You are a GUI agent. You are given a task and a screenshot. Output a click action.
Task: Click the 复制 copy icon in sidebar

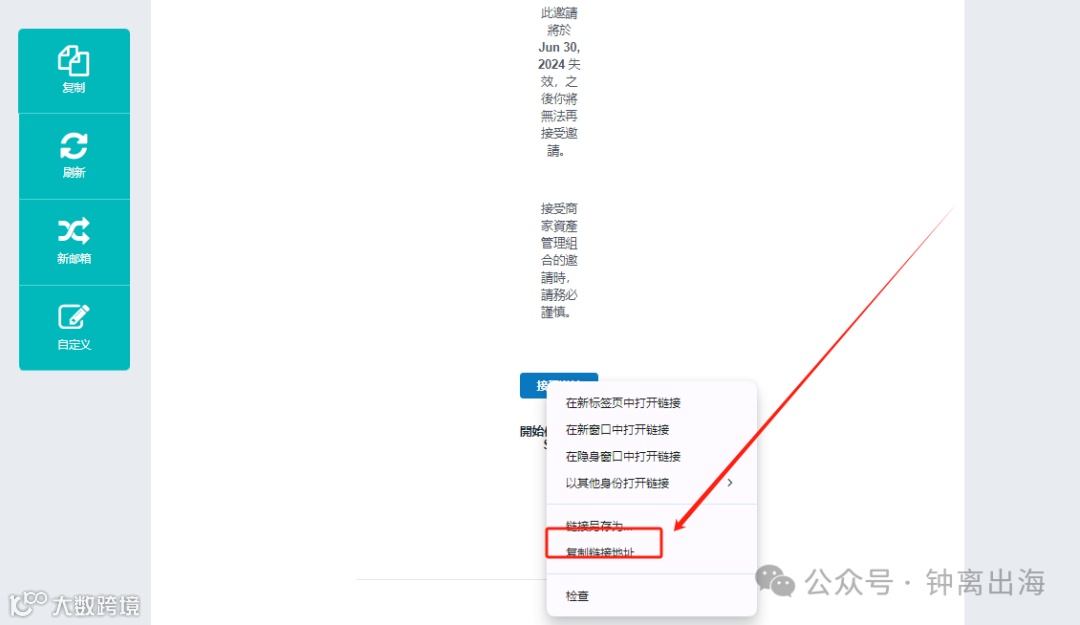pyautogui.click(x=74, y=61)
